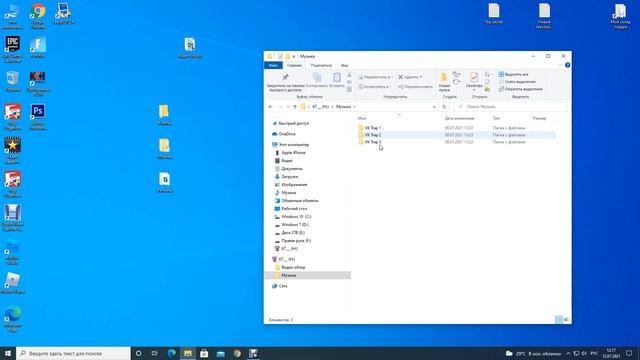Image resolution: width=640 pixels, height=360 pixels.
Task: Click the Explorer search box
Action: click(x=510, y=107)
